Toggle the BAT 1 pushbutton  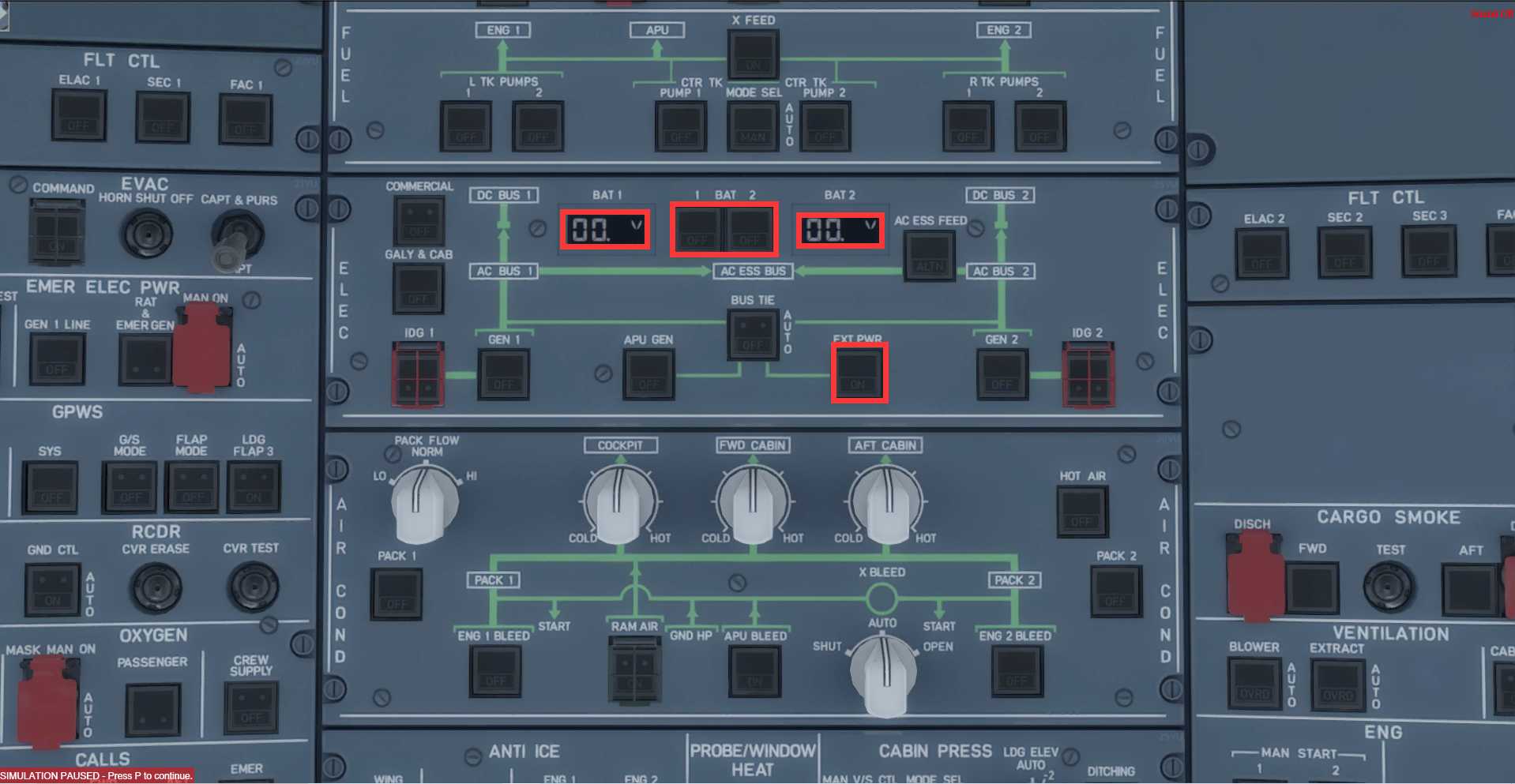tap(697, 230)
